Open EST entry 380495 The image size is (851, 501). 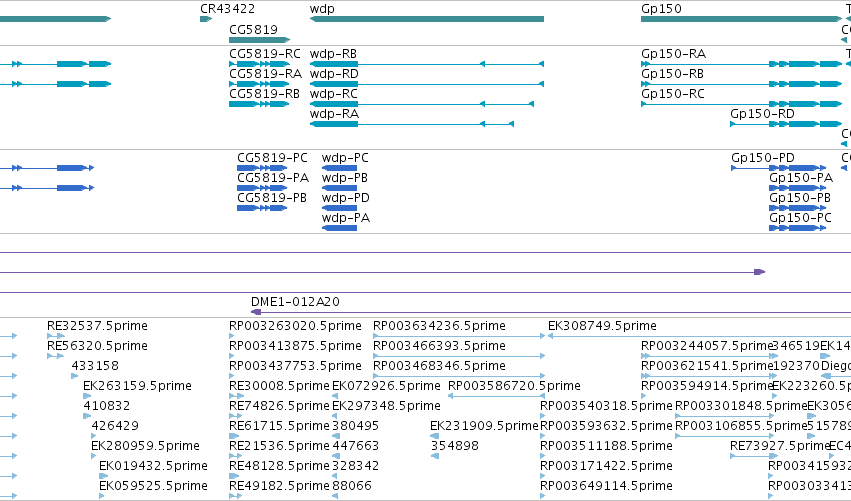(x=355, y=426)
